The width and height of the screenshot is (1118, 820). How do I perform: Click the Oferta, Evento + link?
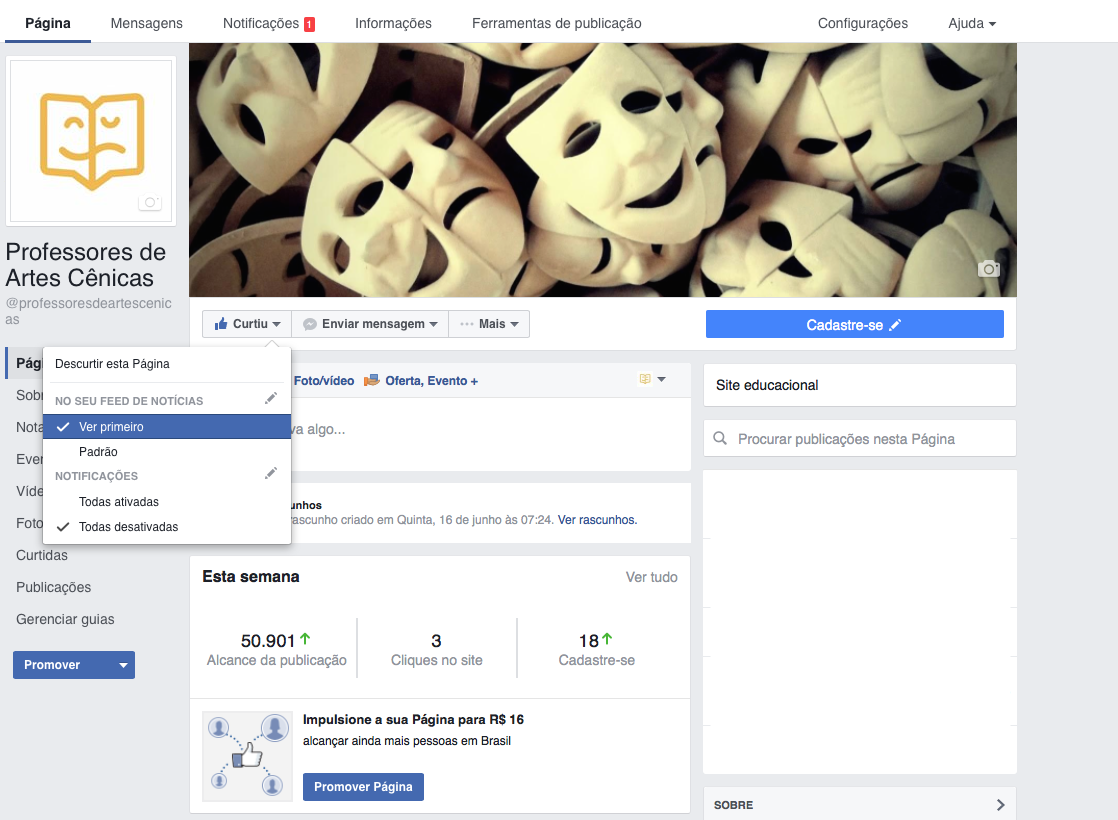tap(431, 381)
